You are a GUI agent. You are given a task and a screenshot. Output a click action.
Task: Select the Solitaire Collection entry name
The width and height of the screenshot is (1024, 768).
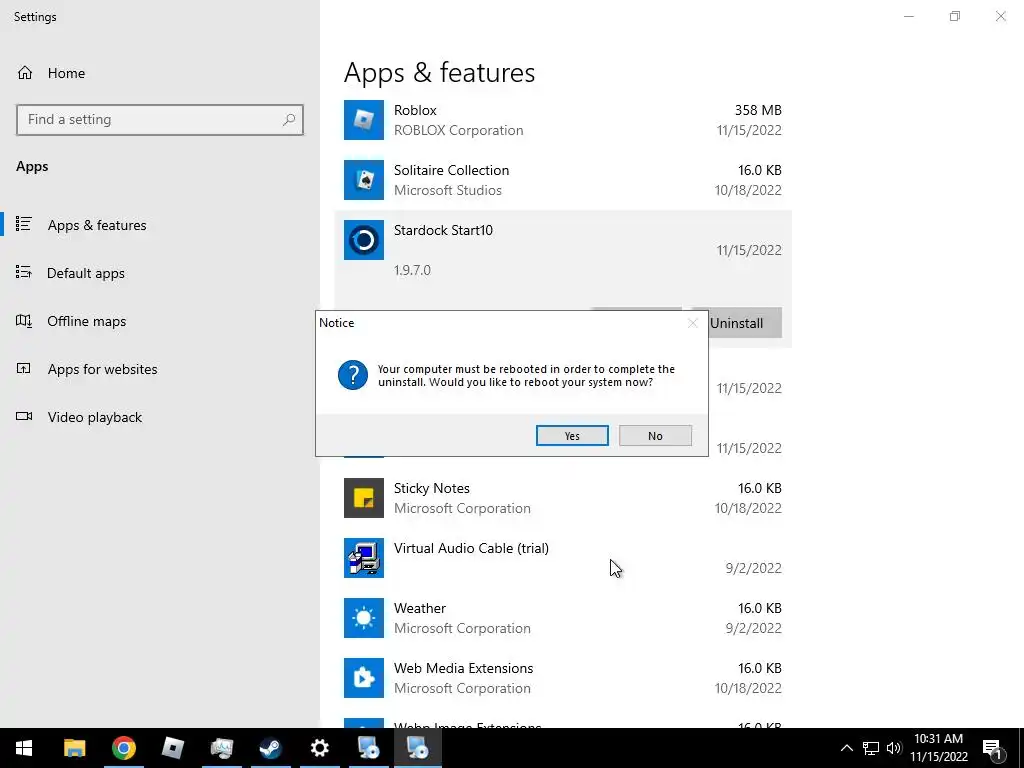(x=451, y=170)
